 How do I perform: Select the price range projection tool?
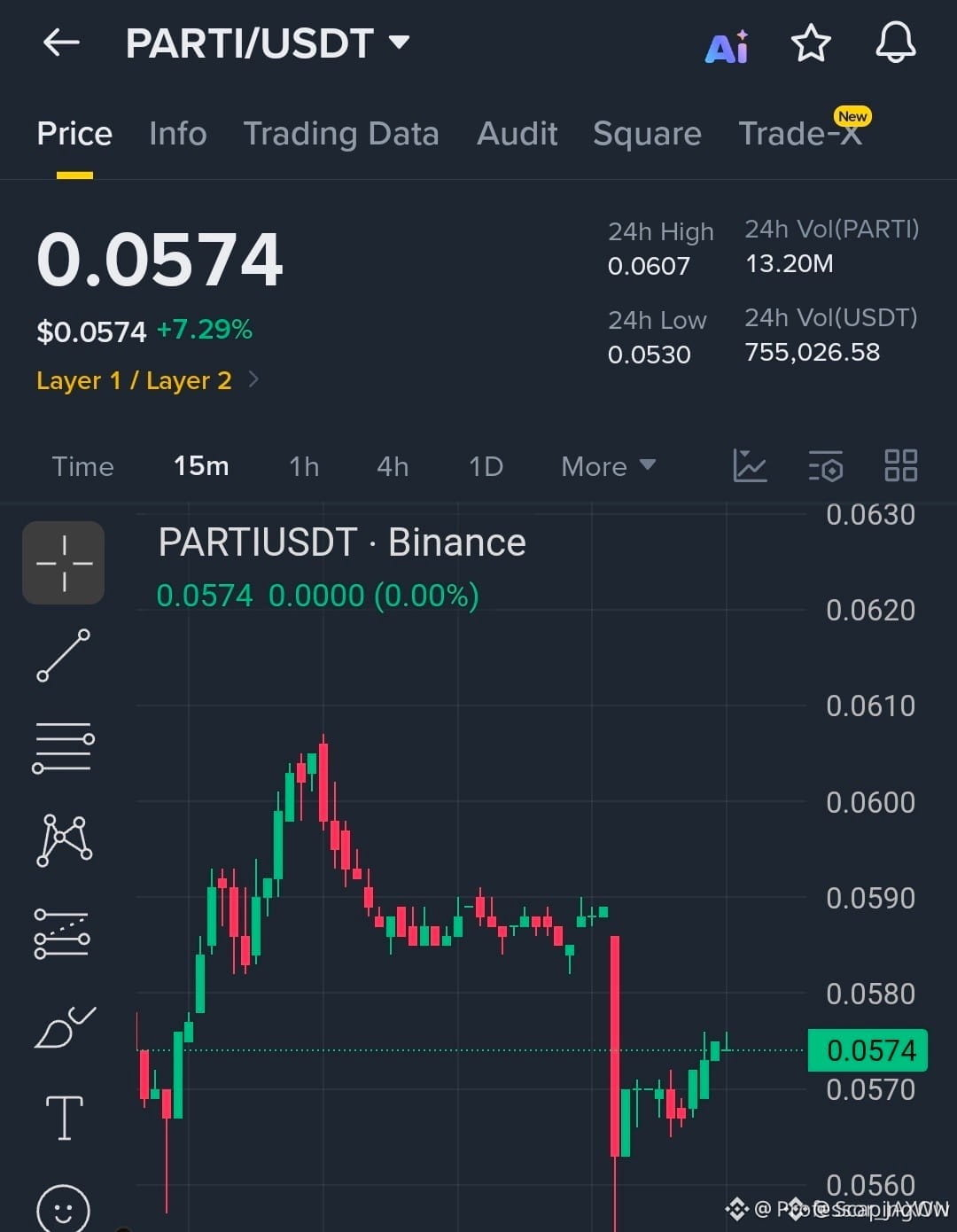point(62,933)
